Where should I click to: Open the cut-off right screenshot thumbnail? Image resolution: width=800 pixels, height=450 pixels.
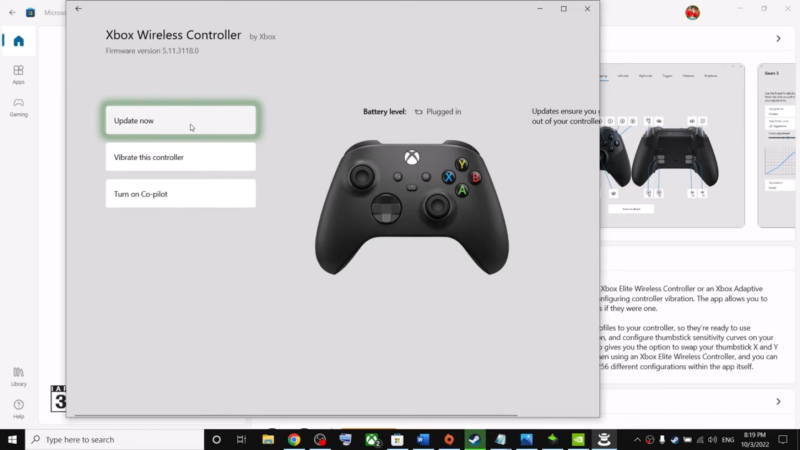pos(779,145)
